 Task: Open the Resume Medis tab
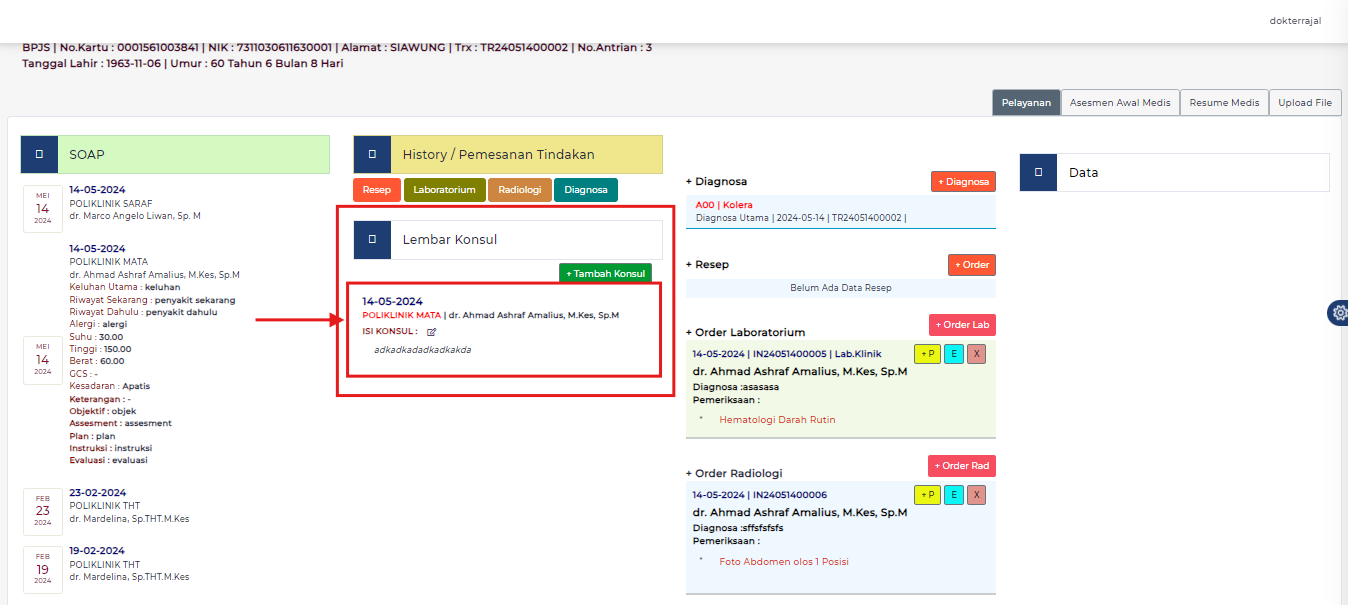pos(1224,102)
